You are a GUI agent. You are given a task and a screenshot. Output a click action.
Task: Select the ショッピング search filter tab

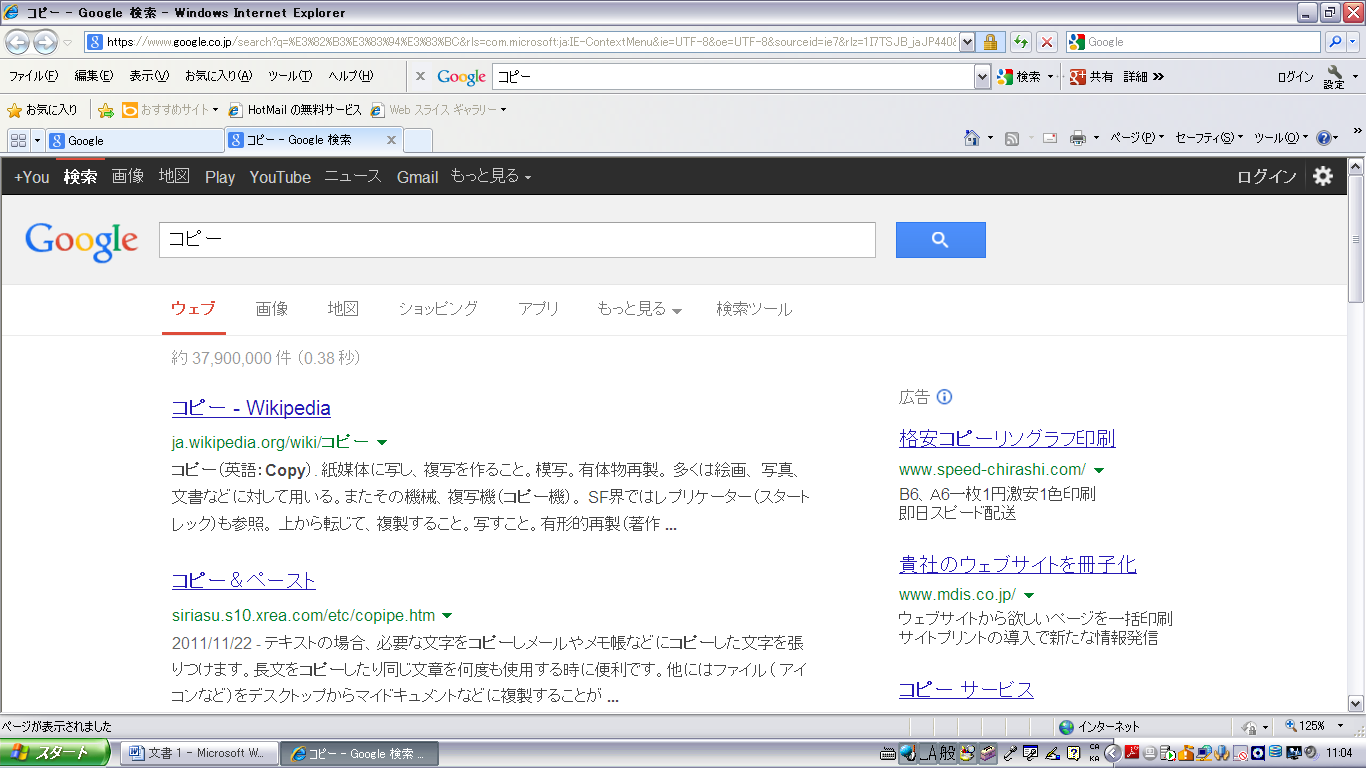click(x=438, y=309)
